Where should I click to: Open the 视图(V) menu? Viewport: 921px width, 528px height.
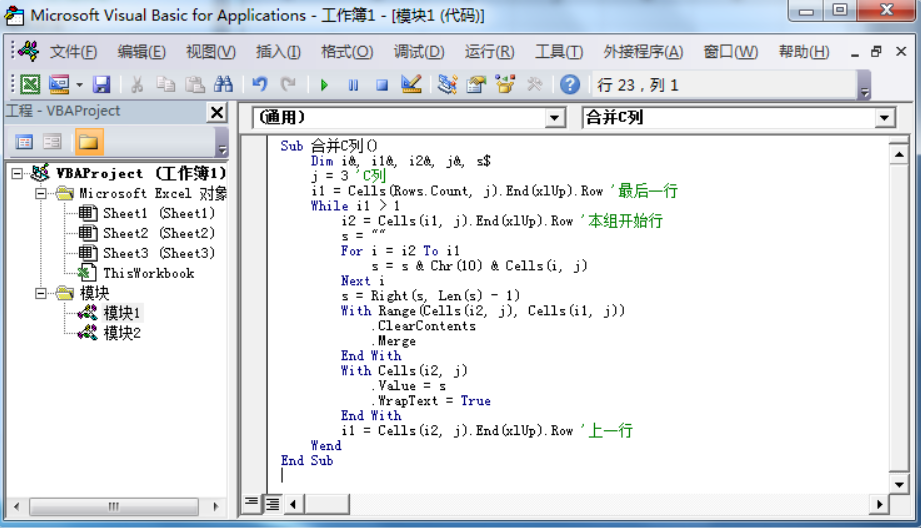(211, 52)
